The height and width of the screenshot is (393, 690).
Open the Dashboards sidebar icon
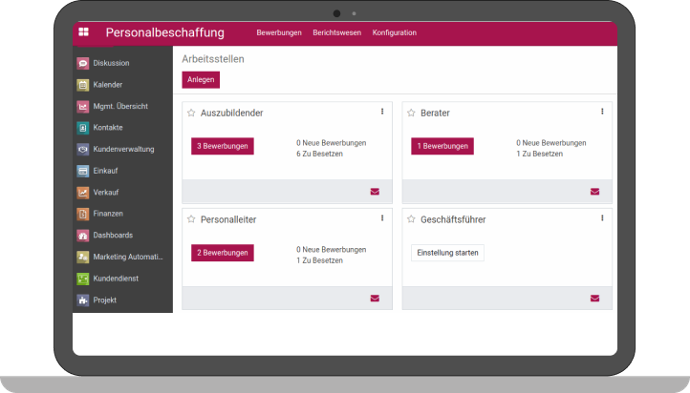pyautogui.click(x=83, y=235)
